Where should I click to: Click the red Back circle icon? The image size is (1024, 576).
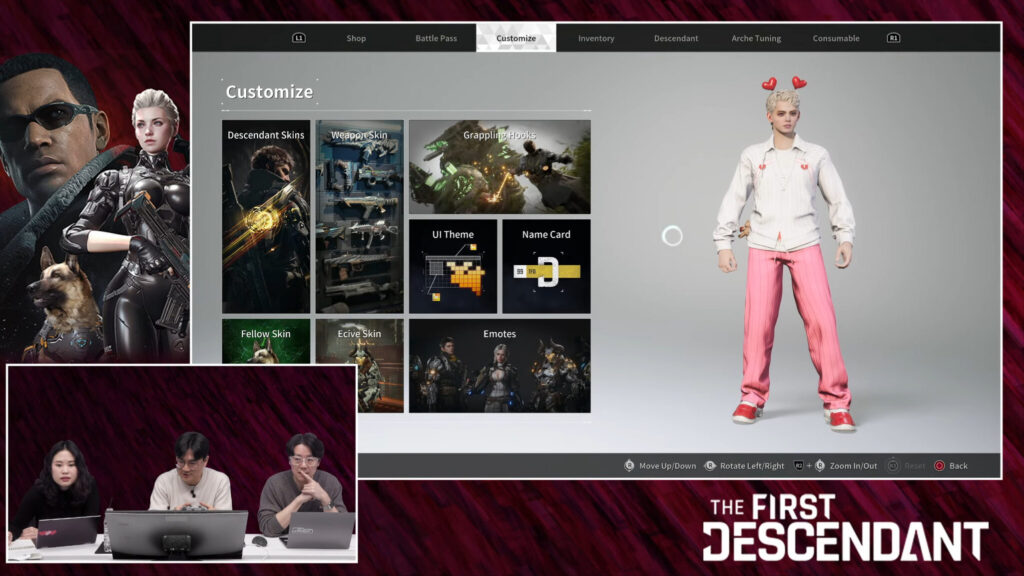(939, 466)
